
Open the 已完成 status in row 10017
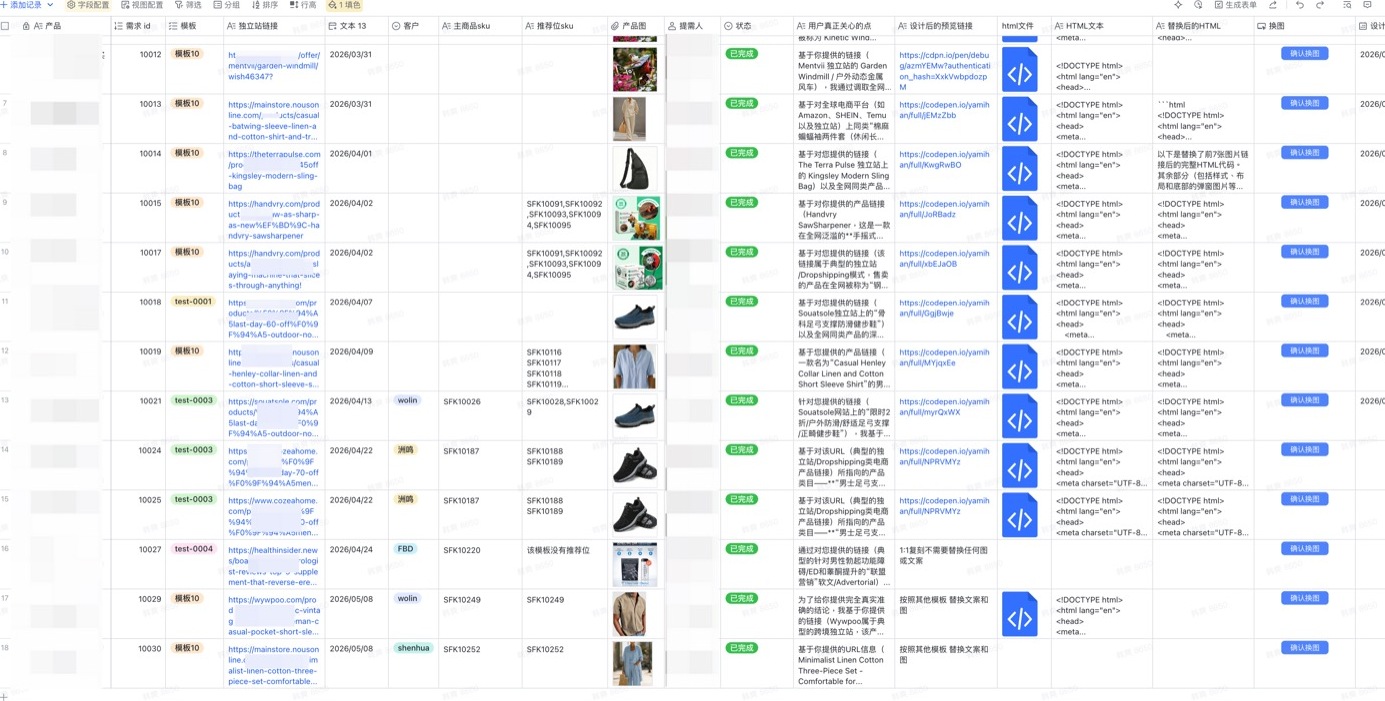click(741, 252)
